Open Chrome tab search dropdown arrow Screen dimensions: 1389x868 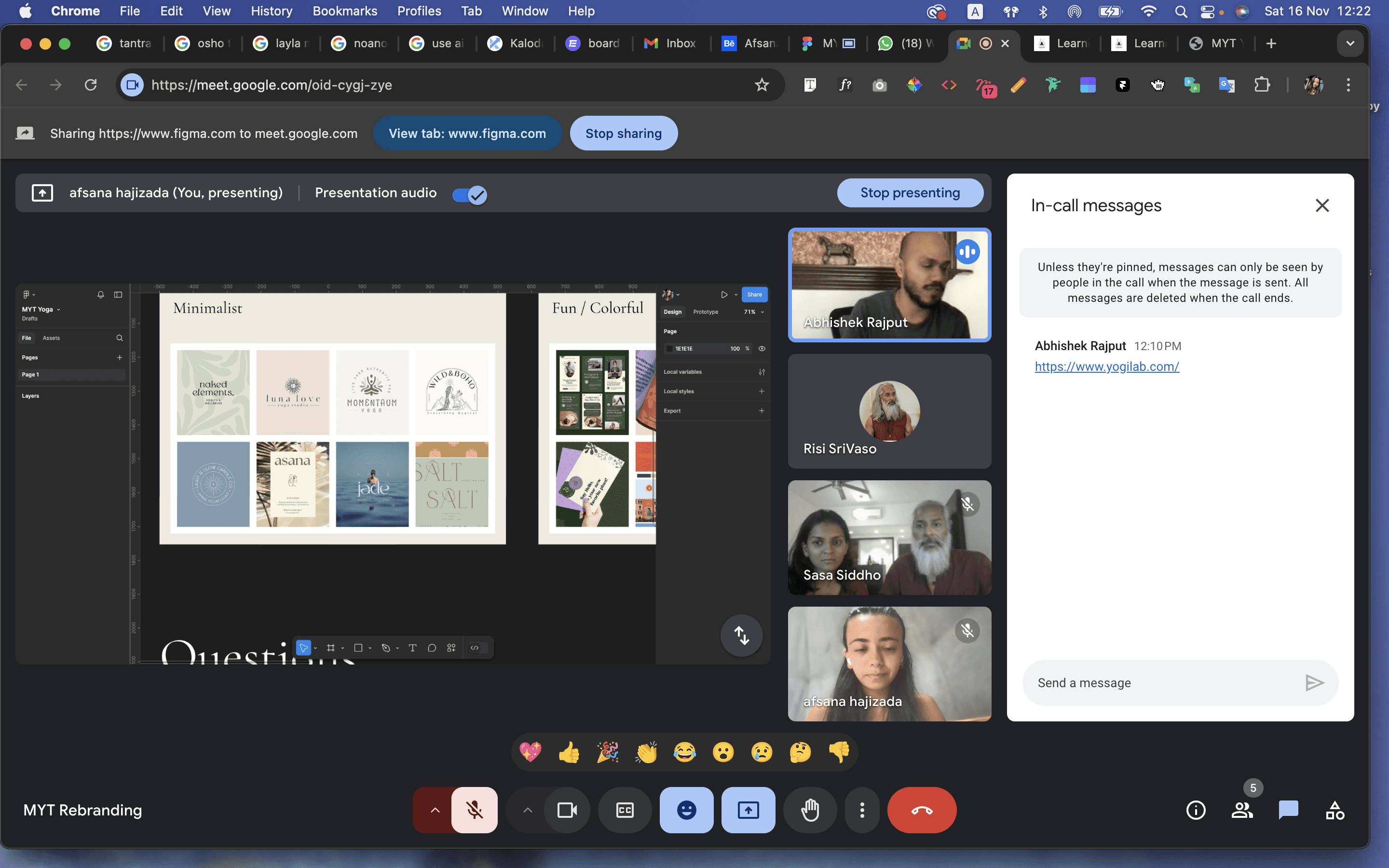pyautogui.click(x=1349, y=43)
